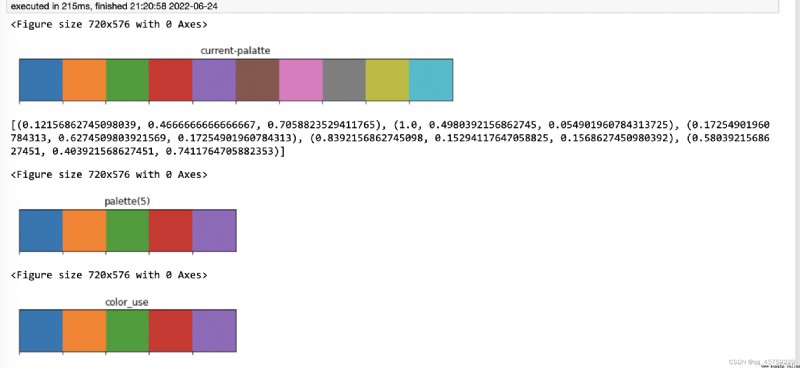This screenshot has height=368, width=800.
Task: Click the purple swatch in current-palatte
Action: point(214,80)
